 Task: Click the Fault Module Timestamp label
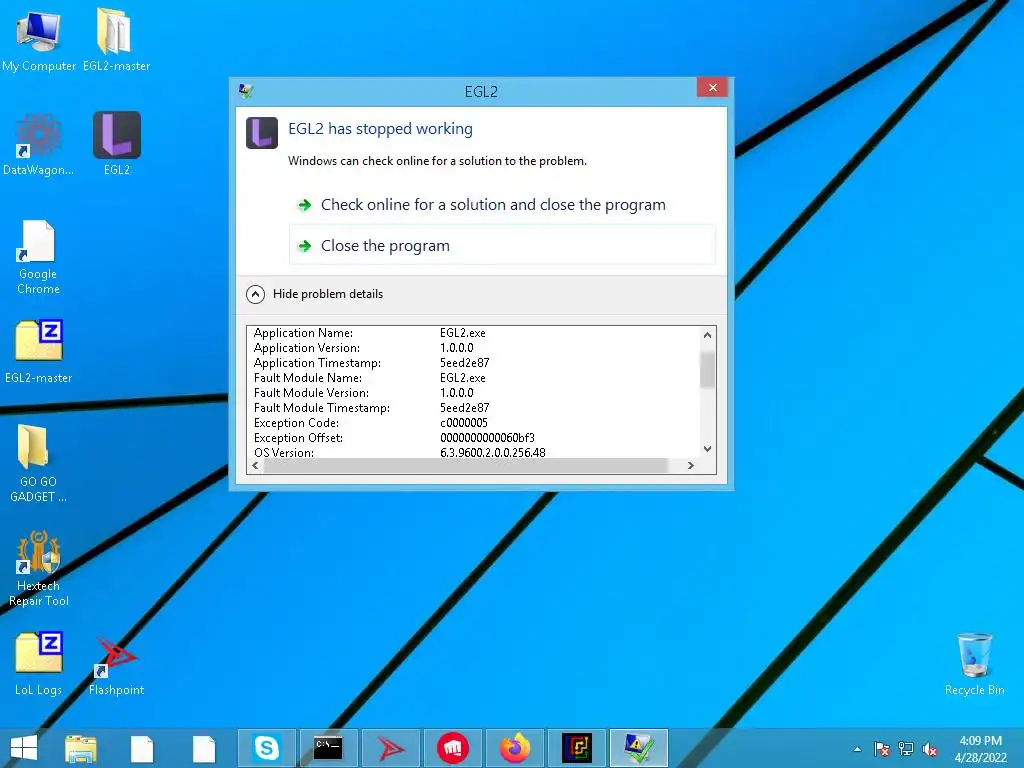[321, 408]
